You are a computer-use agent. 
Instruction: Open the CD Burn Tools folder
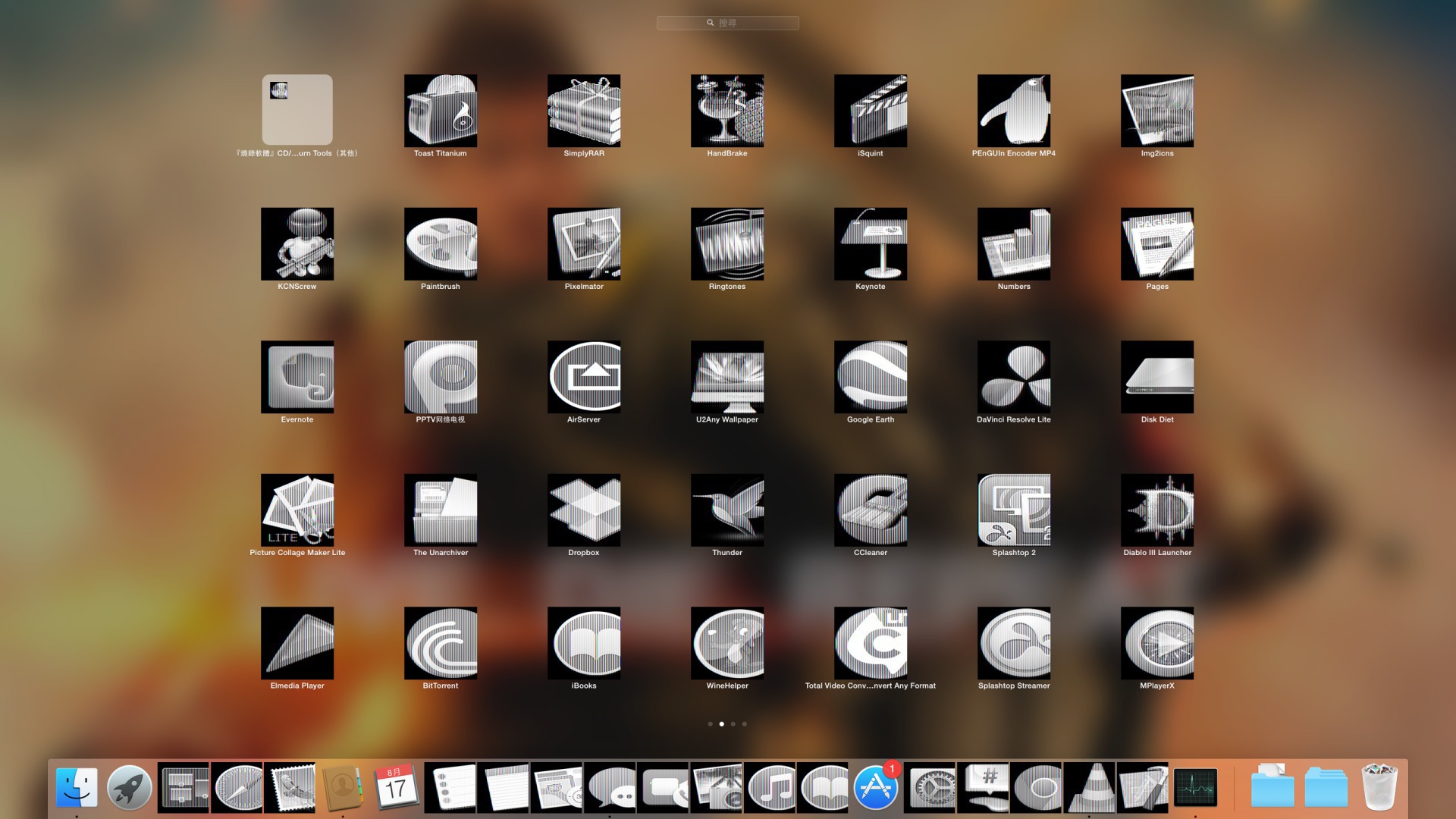tap(297, 110)
